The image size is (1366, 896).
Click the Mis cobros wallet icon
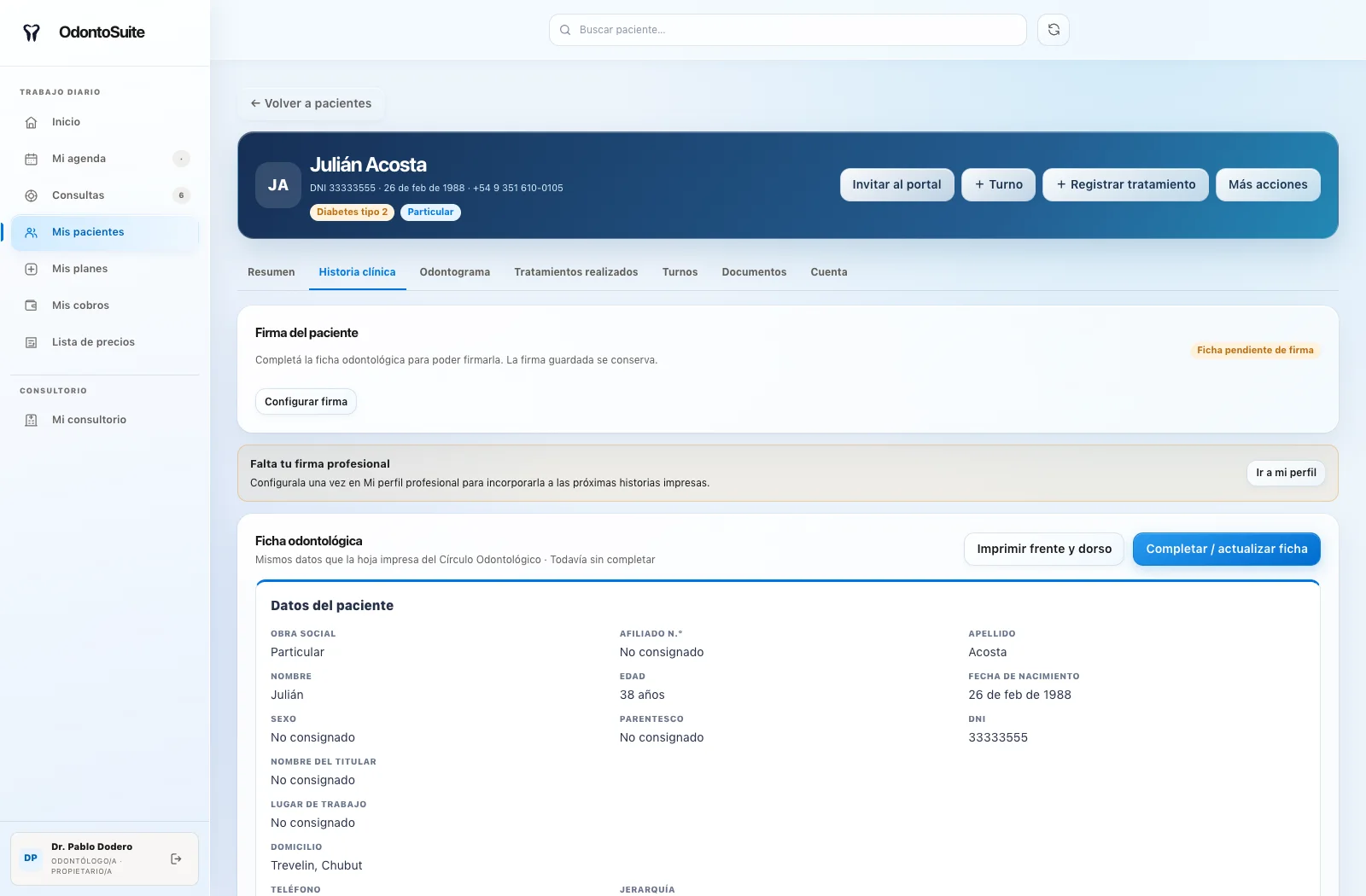(x=32, y=305)
